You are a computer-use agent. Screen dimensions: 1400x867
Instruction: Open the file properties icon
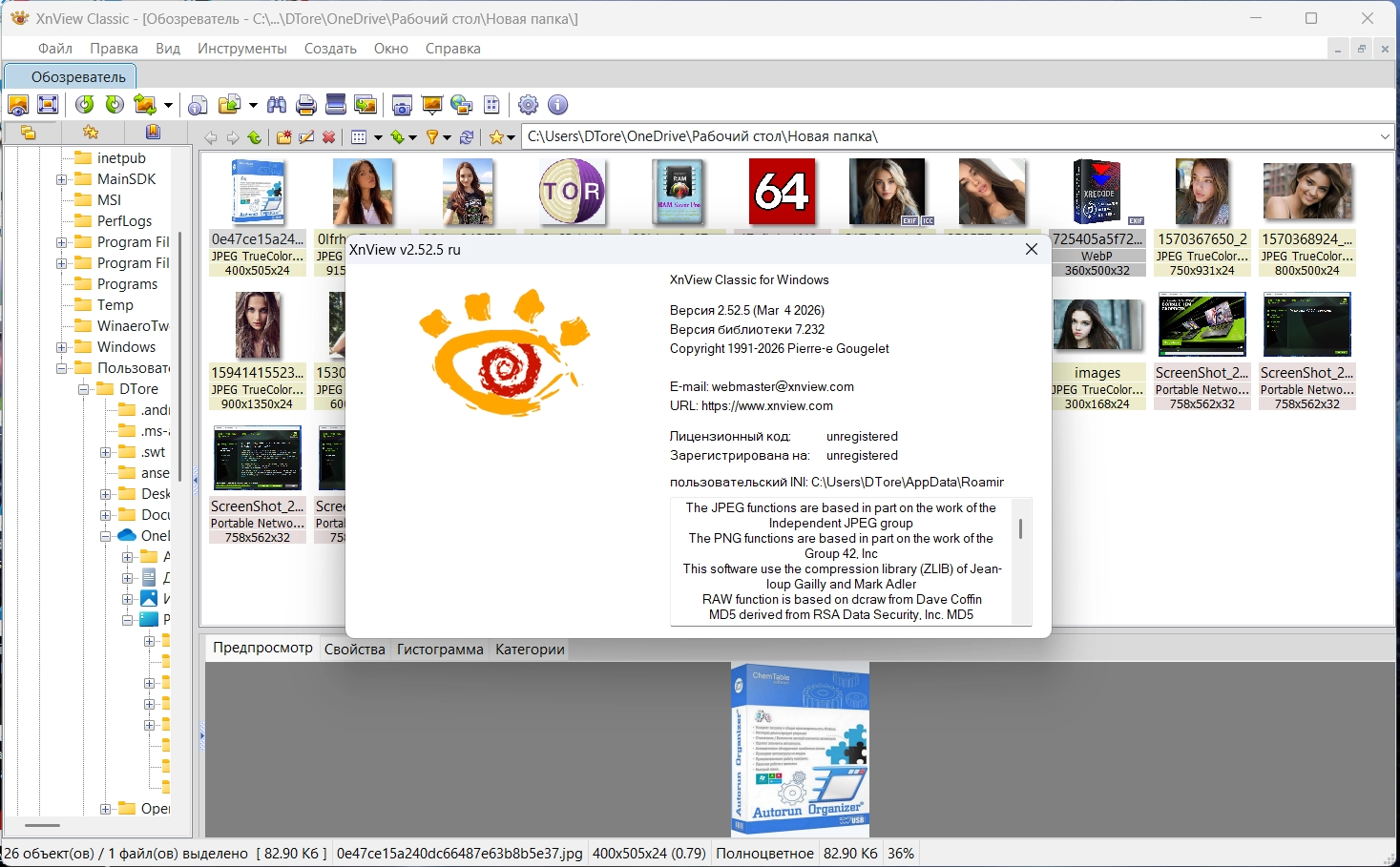pos(199,105)
